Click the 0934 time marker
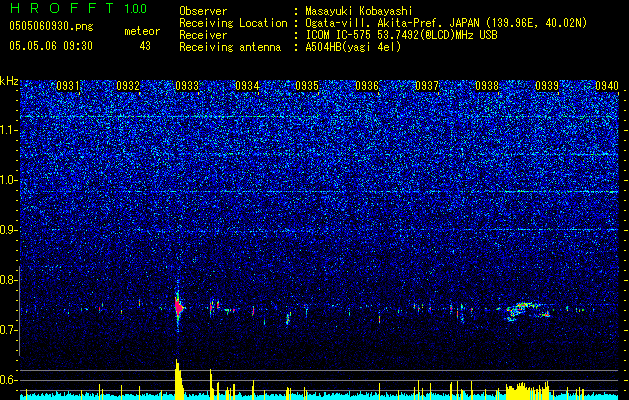The height and width of the screenshot is (400, 629). [247, 86]
